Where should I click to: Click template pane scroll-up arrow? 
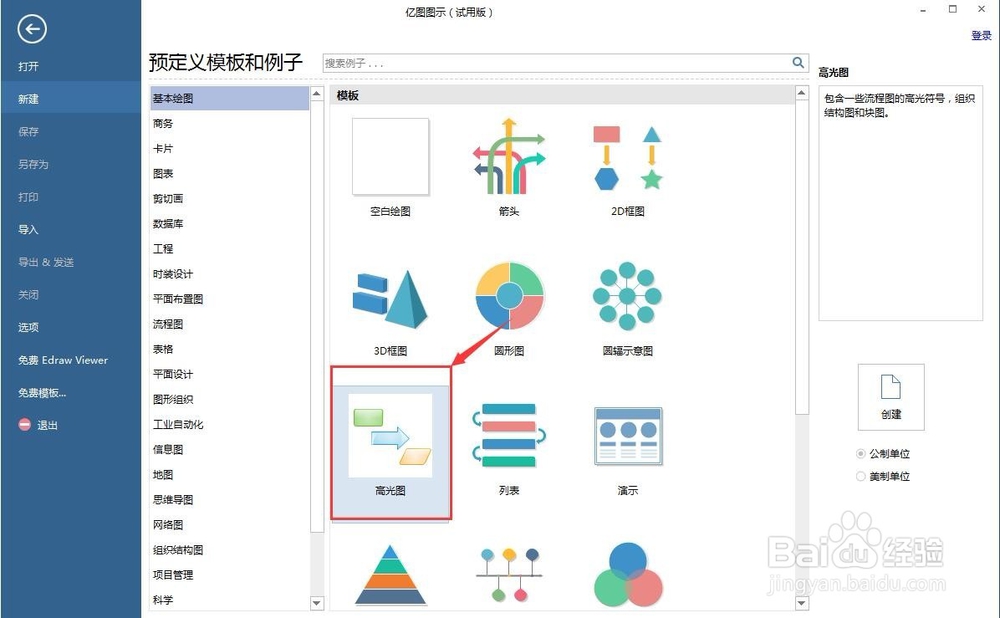point(802,93)
